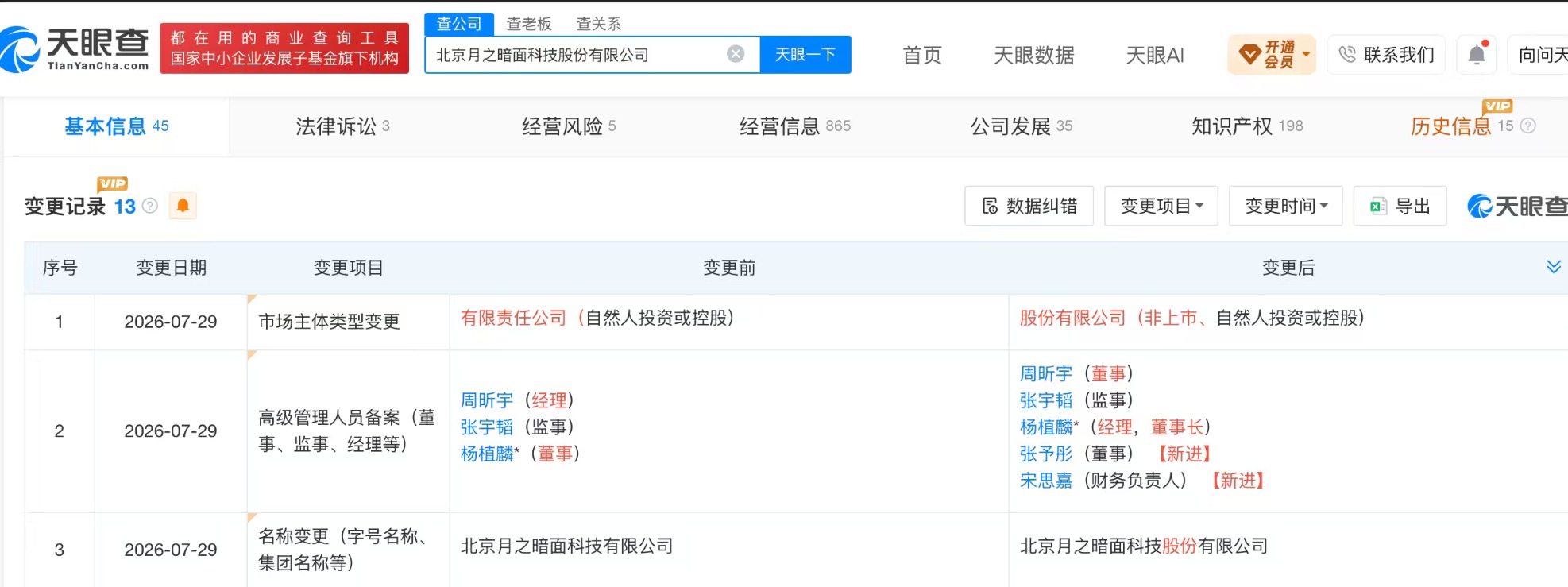Open 张宇韬 link in 变更后 column

[1046, 400]
